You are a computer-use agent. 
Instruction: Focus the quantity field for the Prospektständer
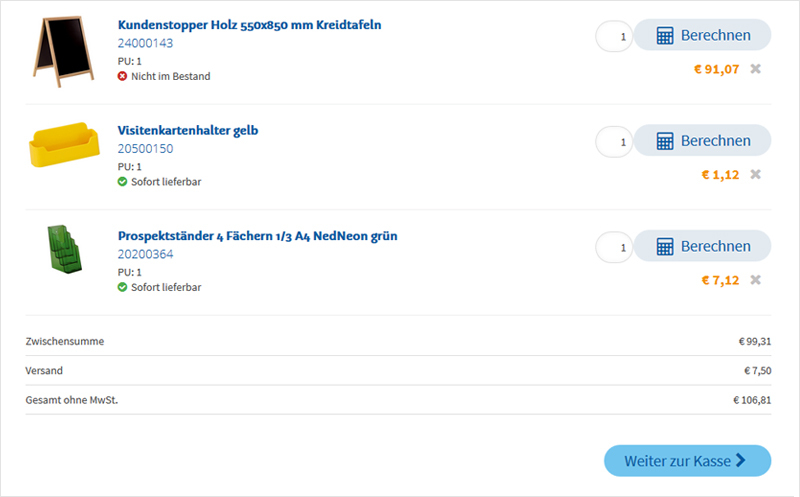[x=614, y=248]
